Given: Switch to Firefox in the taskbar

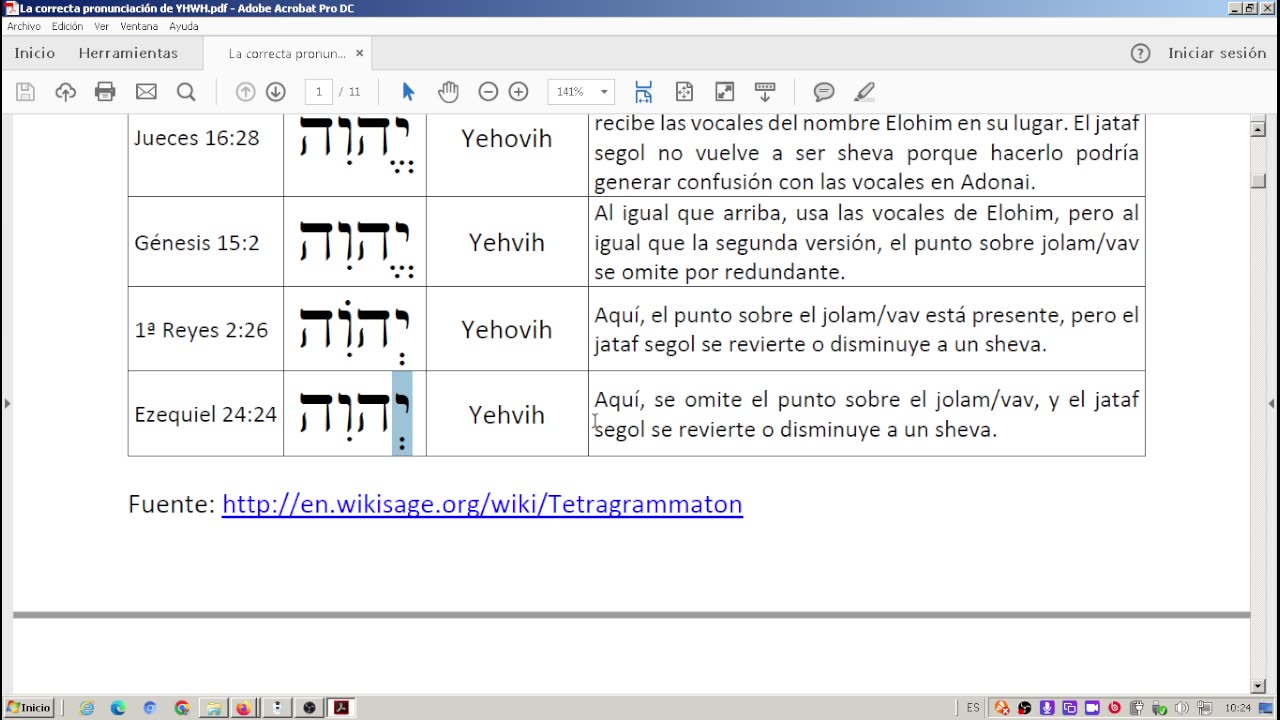Looking at the screenshot, I should pos(243,708).
